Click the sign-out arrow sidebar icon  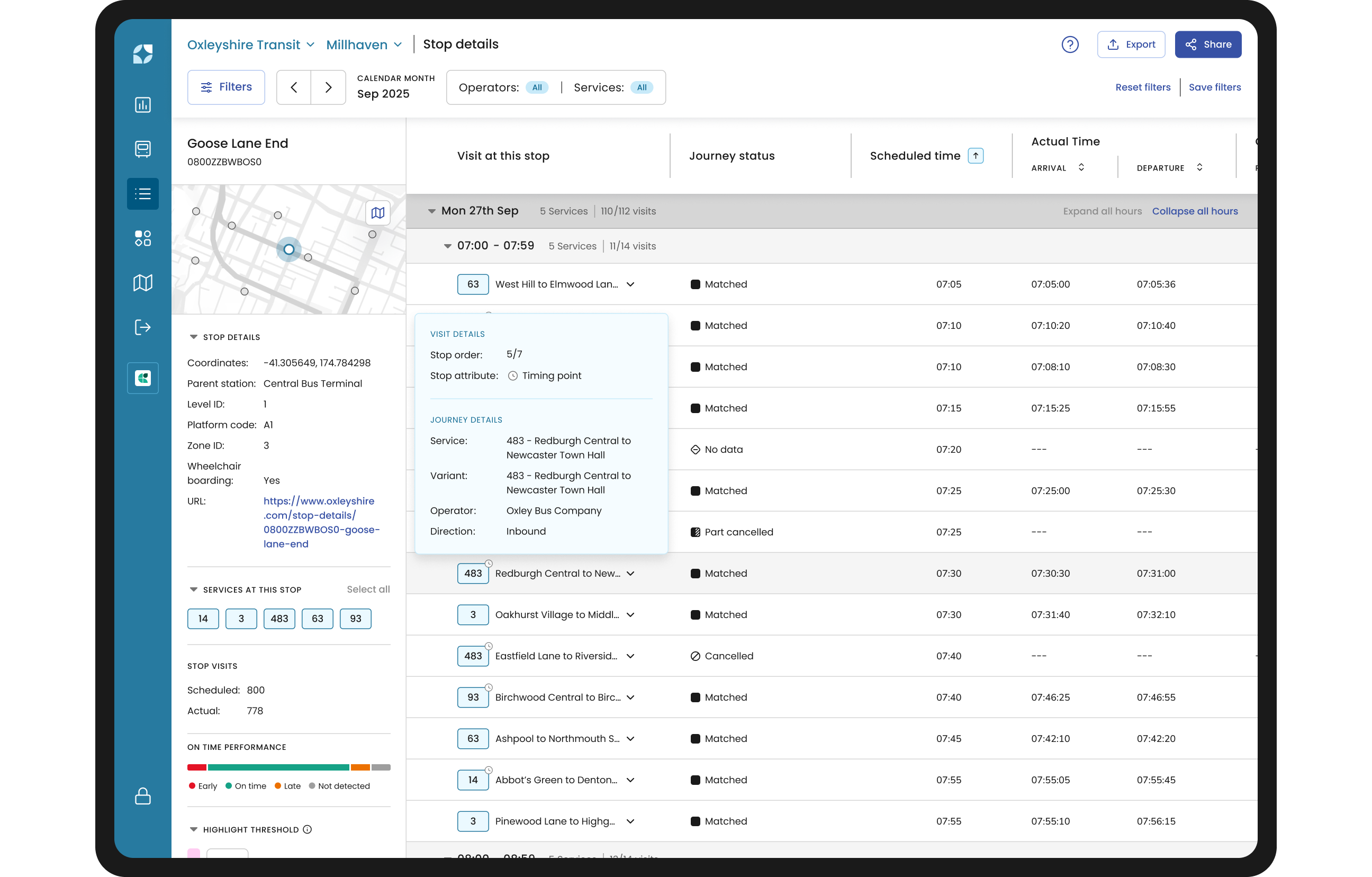(x=142, y=327)
